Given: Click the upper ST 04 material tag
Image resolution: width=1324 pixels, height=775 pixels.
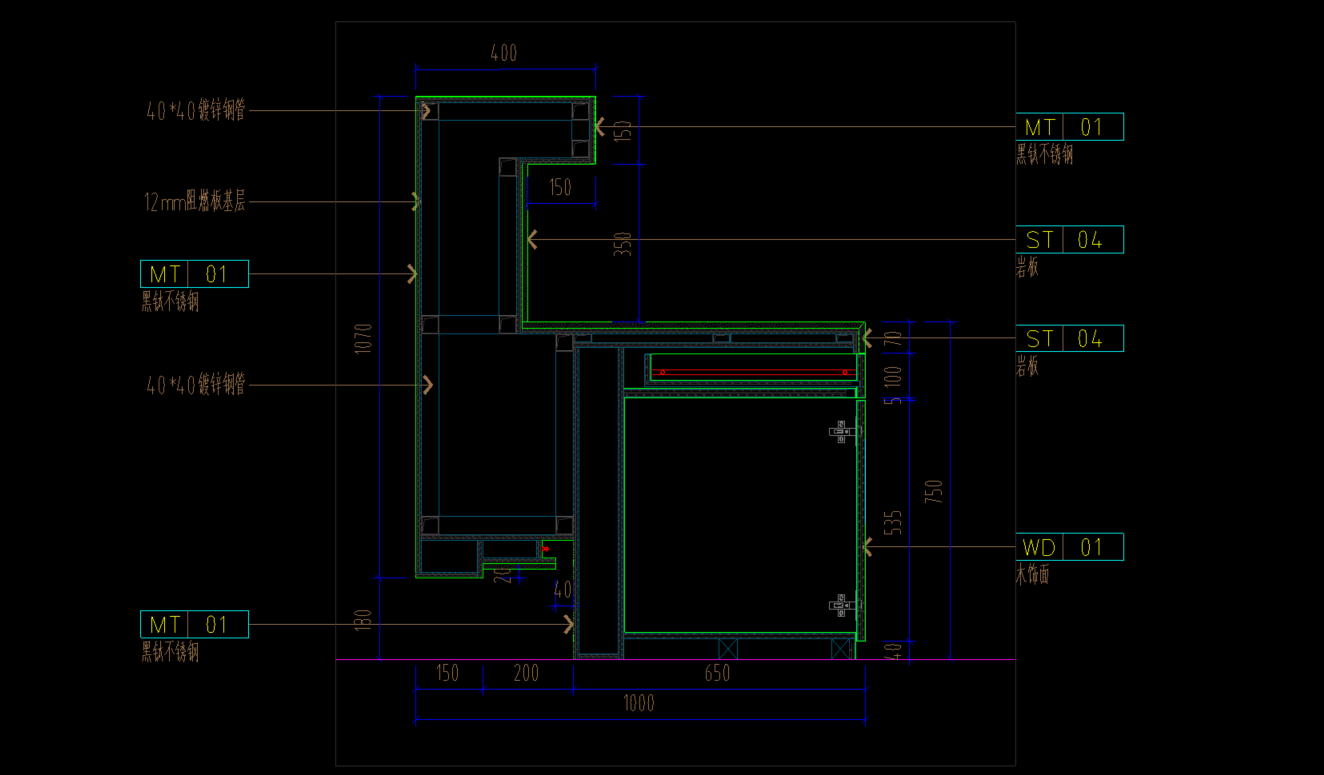Looking at the screenshot, I should (1069, 240).
